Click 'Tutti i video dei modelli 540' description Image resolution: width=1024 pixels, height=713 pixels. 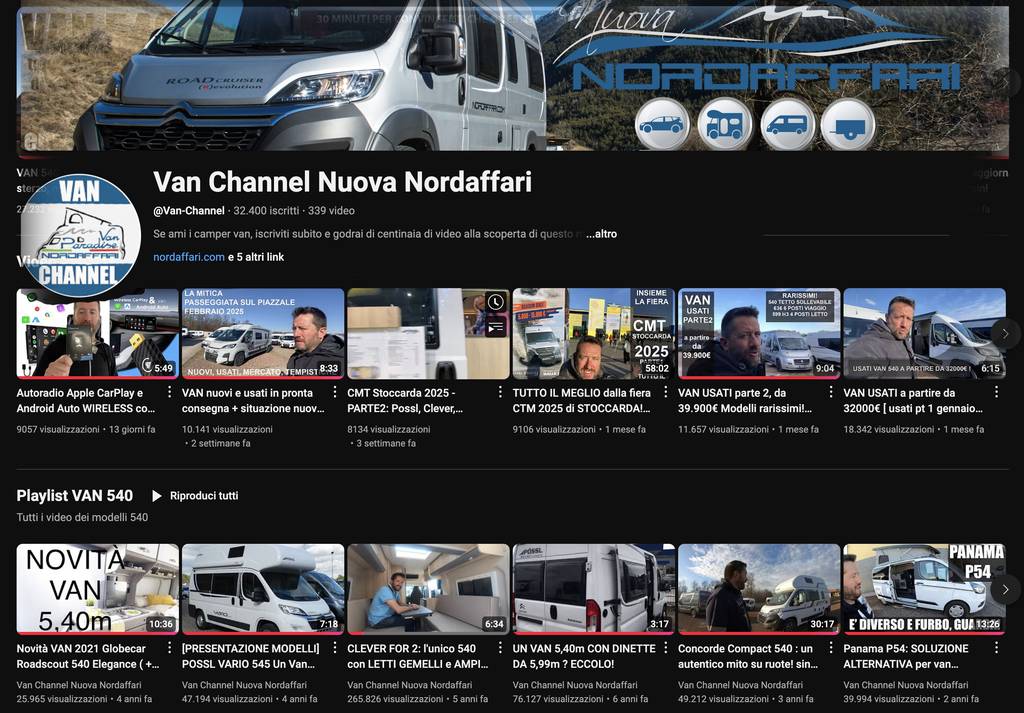82,517
